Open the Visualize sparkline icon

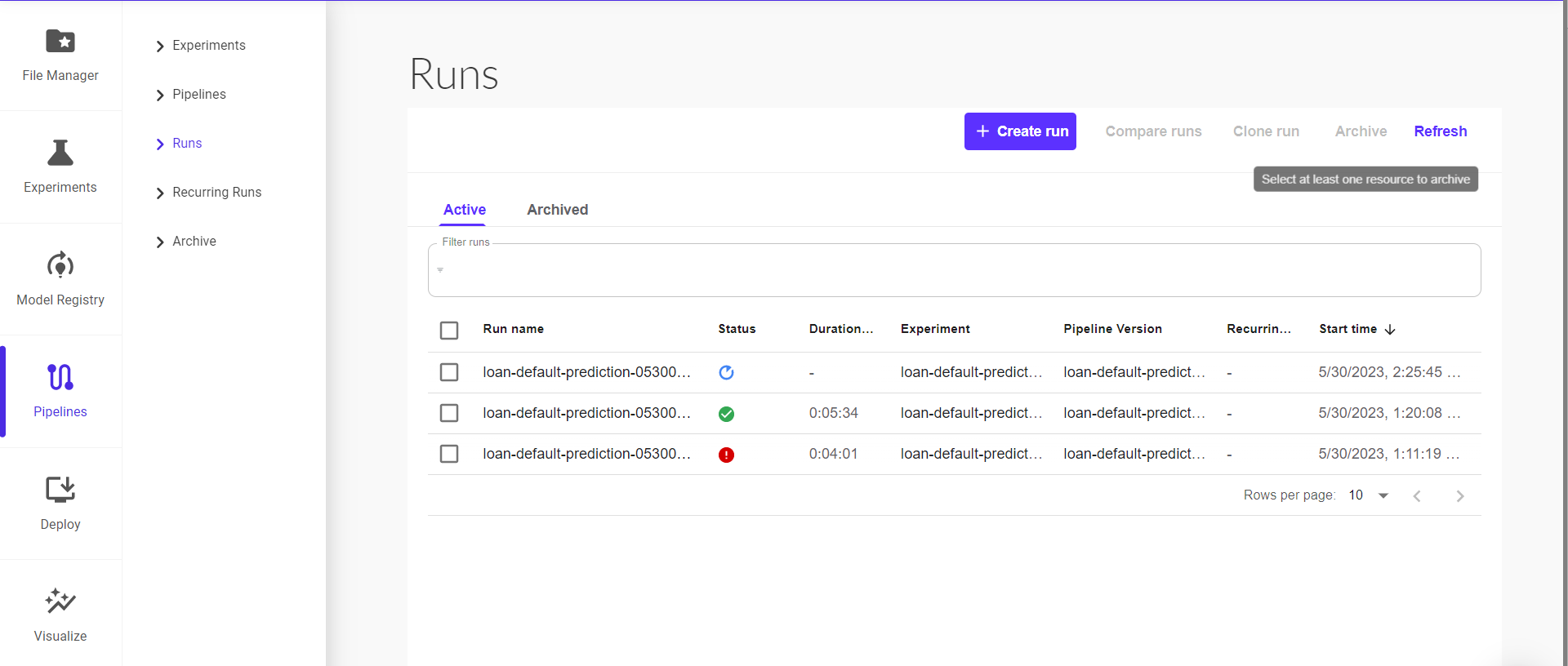60,602
